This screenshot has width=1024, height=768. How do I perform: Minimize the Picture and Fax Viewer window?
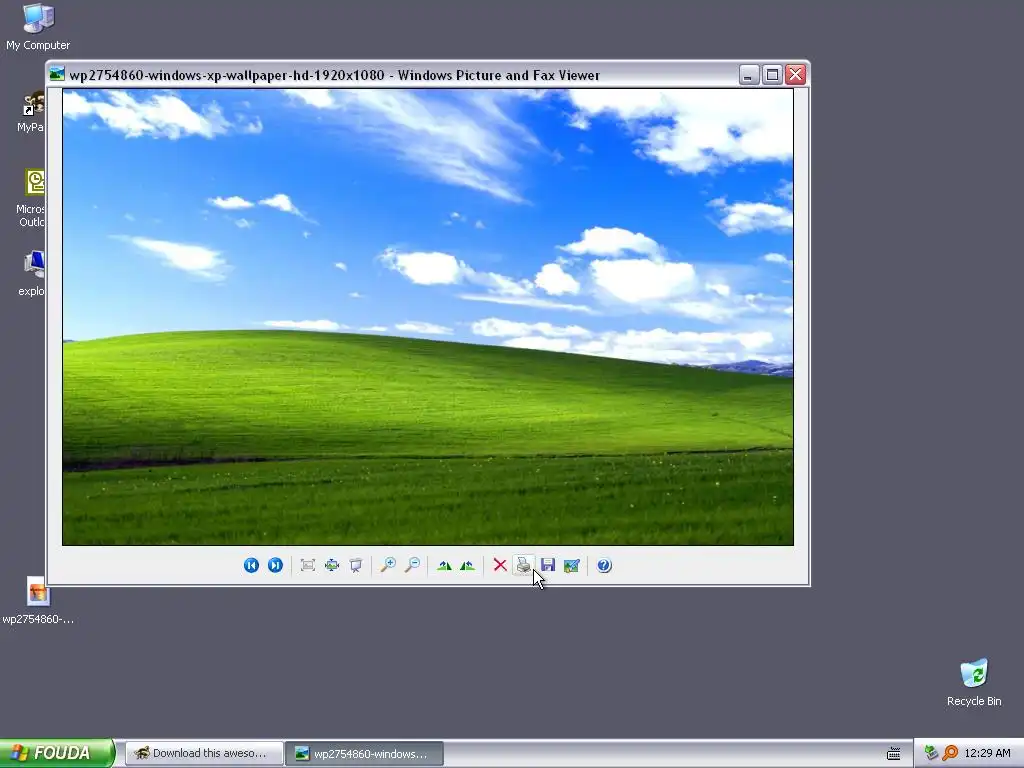coord(748,75)
